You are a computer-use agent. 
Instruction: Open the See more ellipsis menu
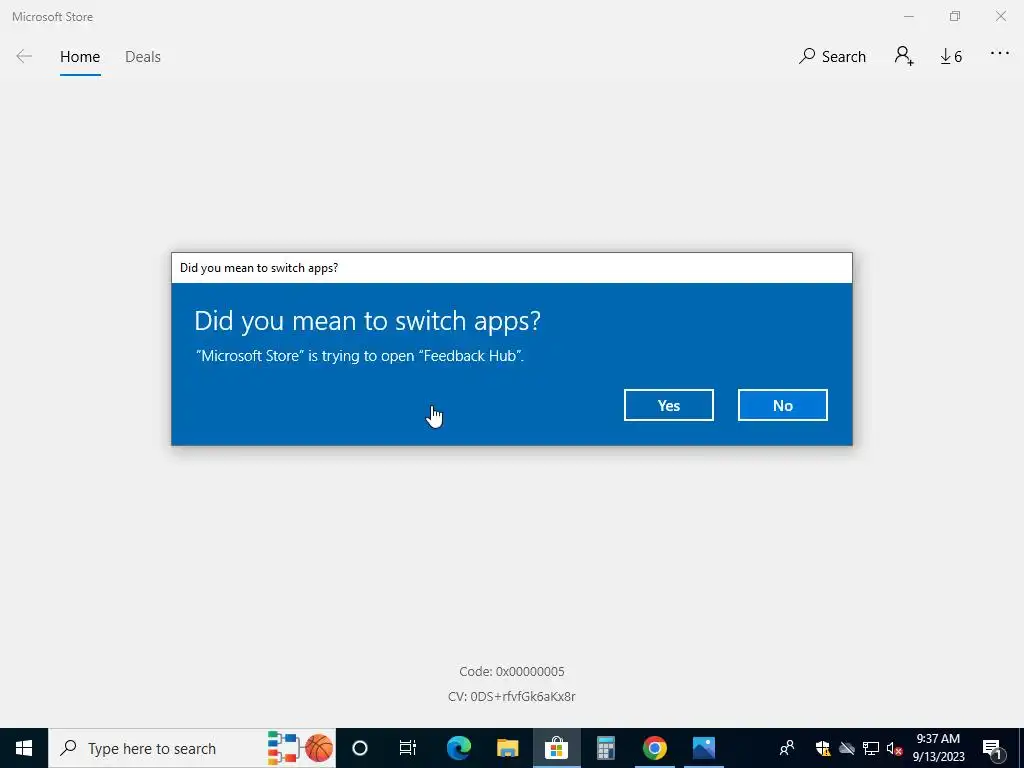[1000, 54]
